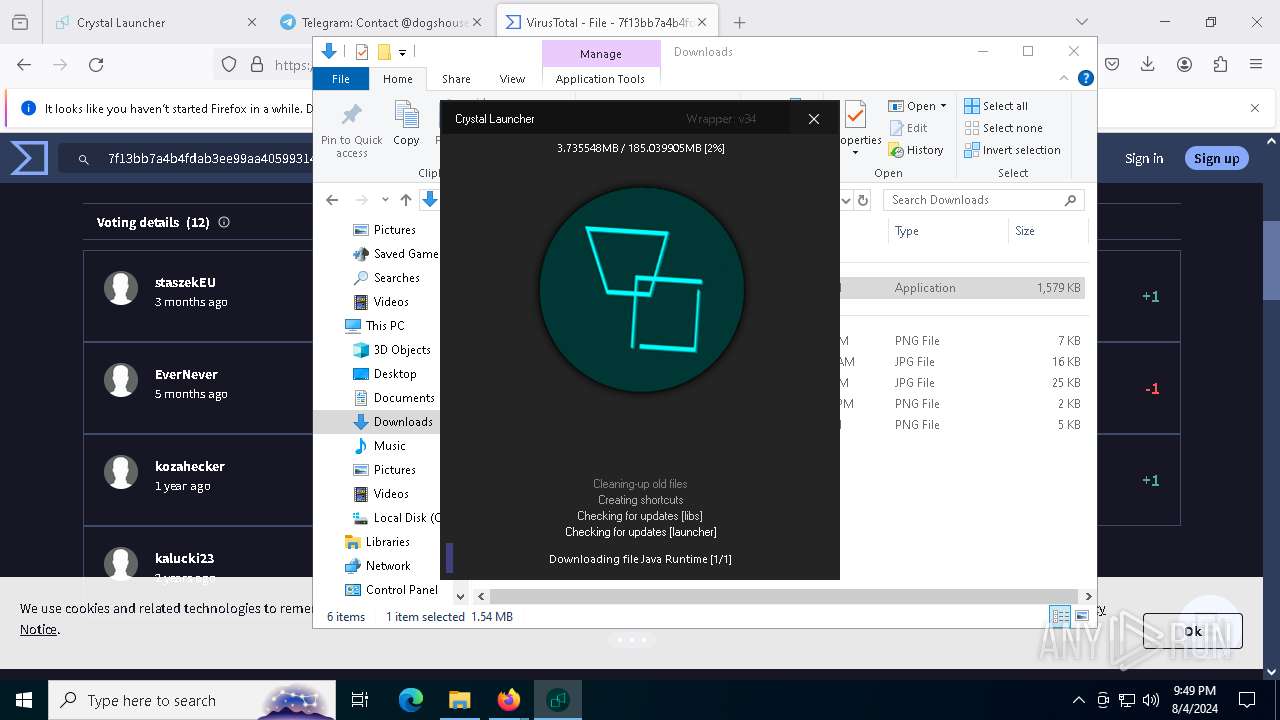The image size is (1280, 720).
Task: Switch to Crystal Launcher browser tab
Action: coord(156,22)
